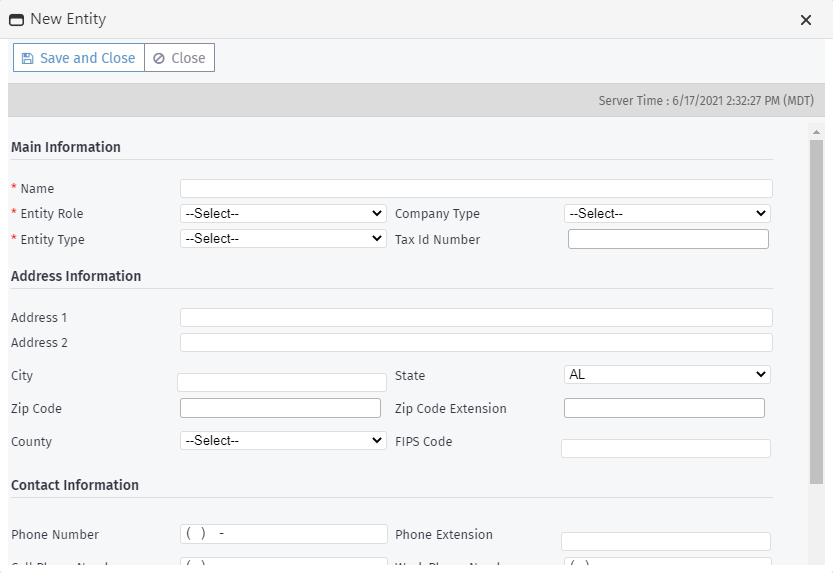Click the window icon beside New Entity title
The image size is (833, 573).
pyautogui.click(x=17, y=20)
